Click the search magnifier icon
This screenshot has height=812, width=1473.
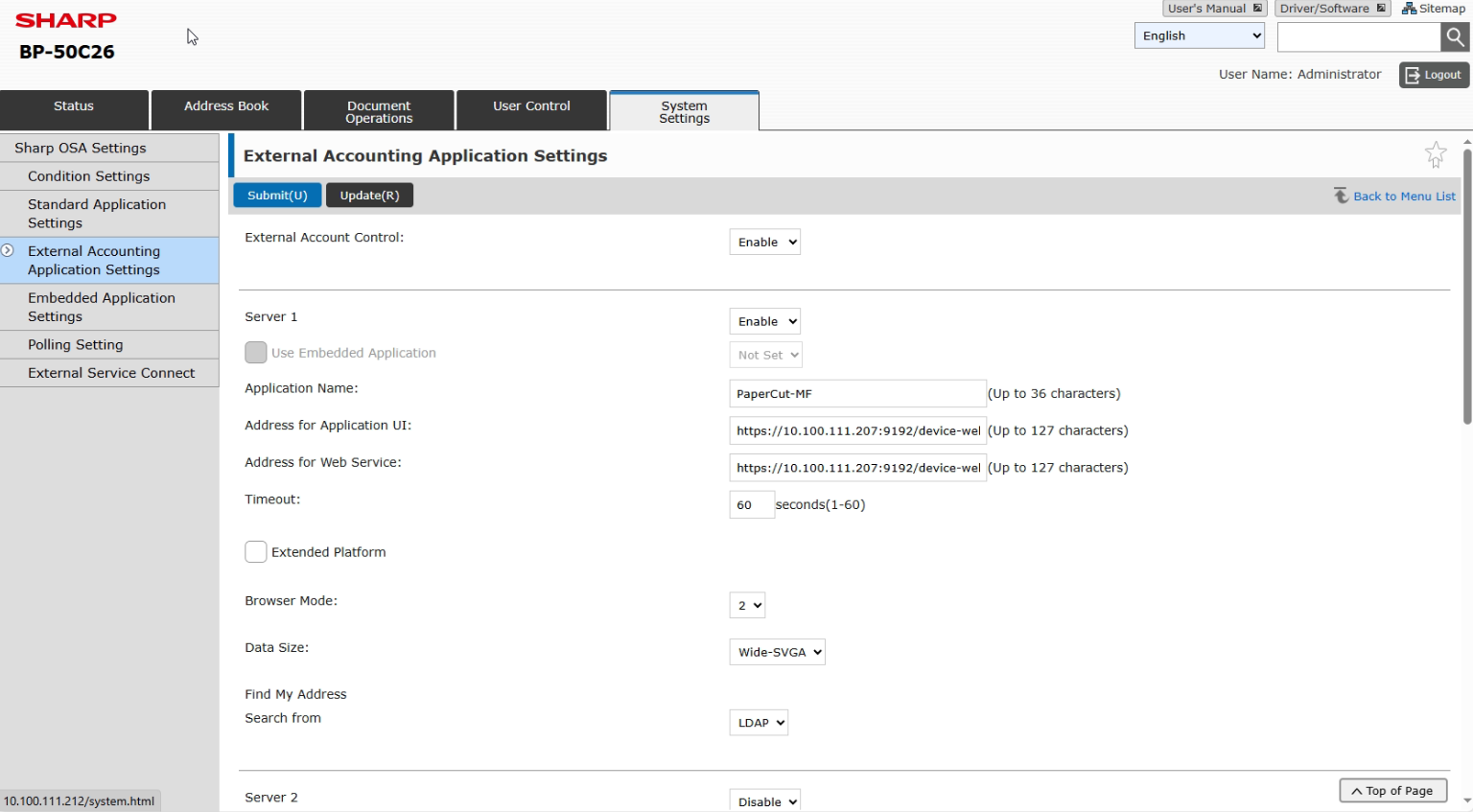[x=1455, y=36]
